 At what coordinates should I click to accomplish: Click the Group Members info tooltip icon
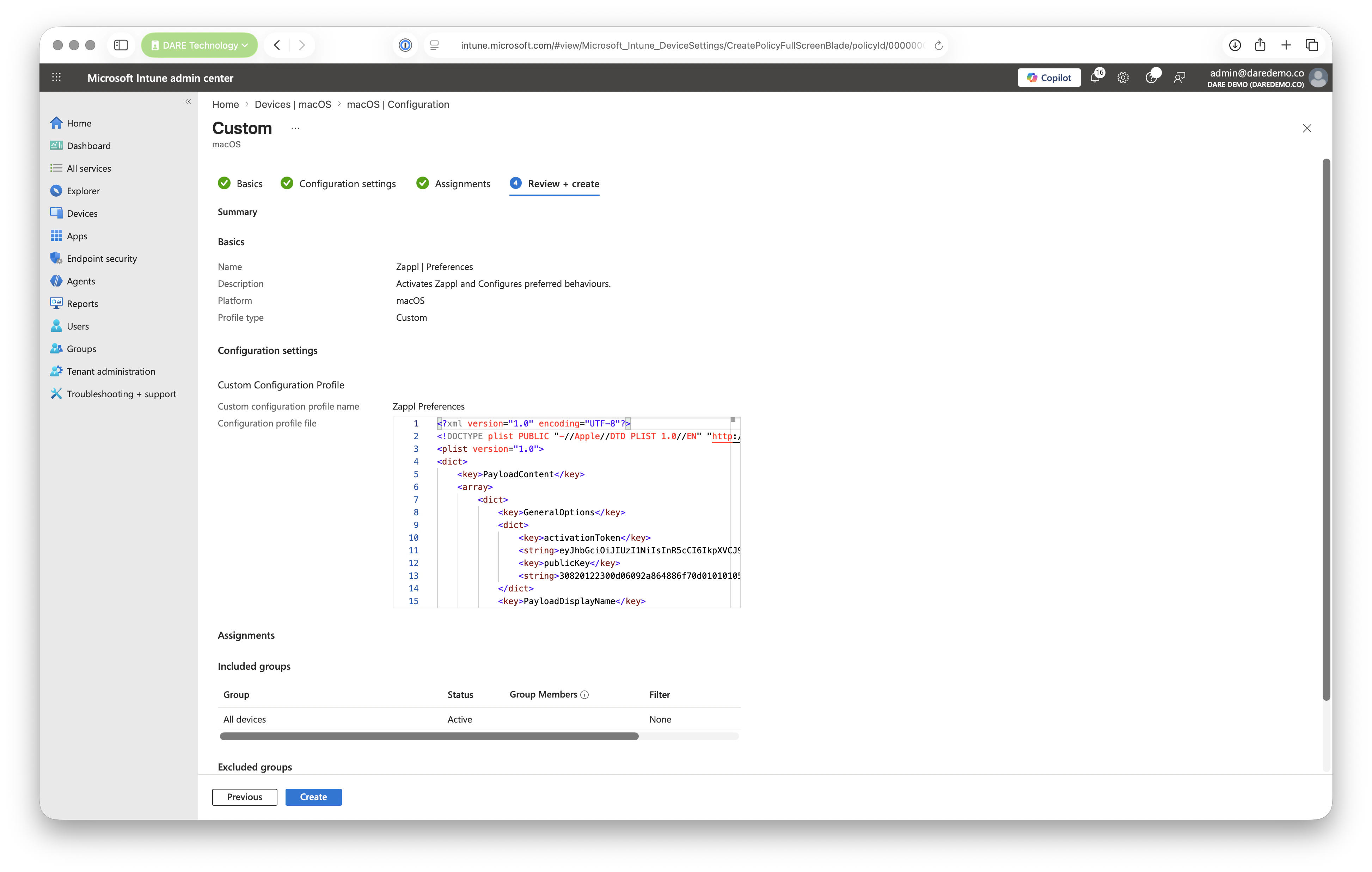coord(584,695)
